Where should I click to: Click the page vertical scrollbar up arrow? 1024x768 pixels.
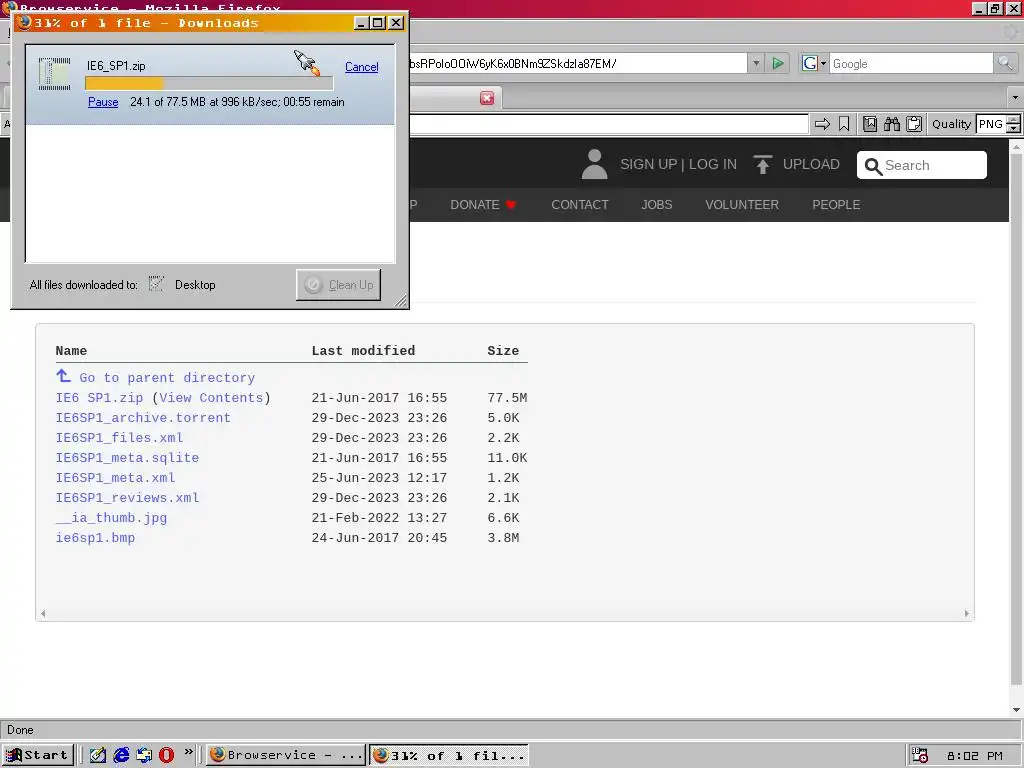[1017, 148]
